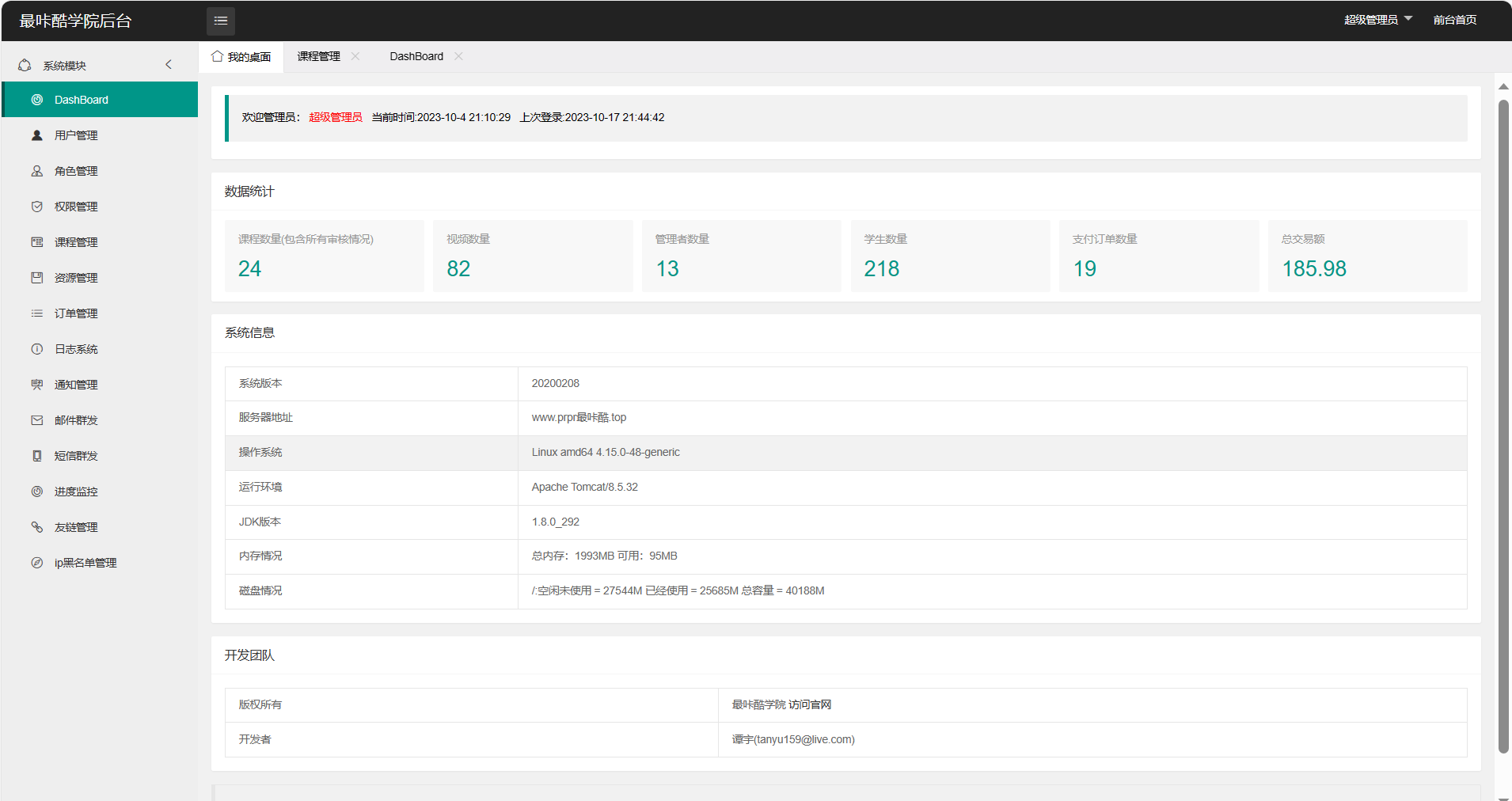Image resolution: width=1512 pixels, height=801 pixels.
Task: Open 通知管理 menu item
Action: click(x=100, y=385)
